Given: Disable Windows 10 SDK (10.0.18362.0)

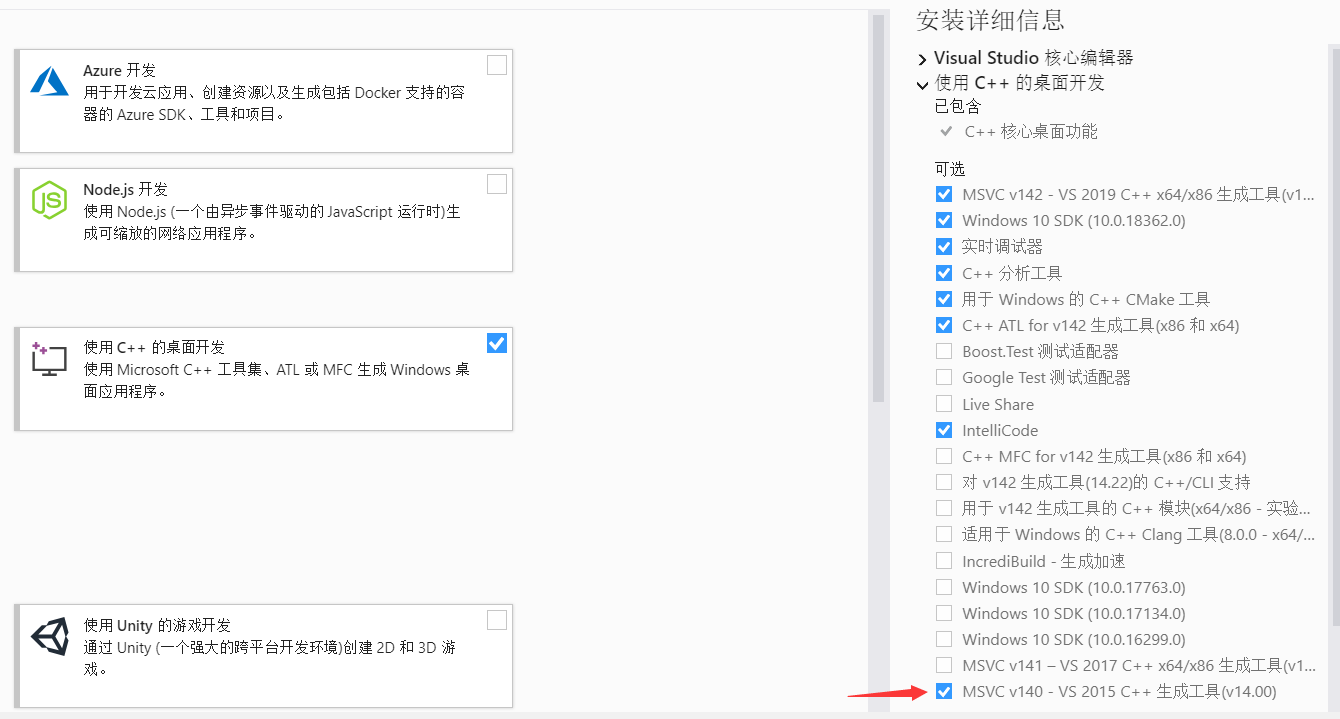Looking at the screenshot, I should 944,220.
